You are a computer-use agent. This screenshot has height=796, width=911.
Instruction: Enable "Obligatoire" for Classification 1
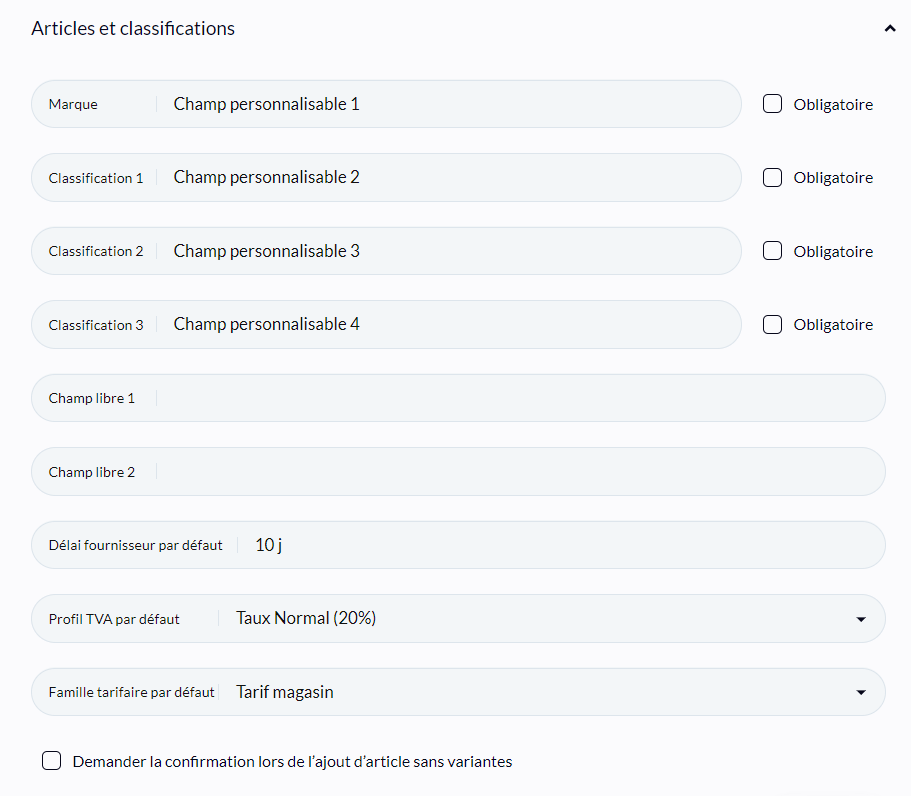[772, 177]
